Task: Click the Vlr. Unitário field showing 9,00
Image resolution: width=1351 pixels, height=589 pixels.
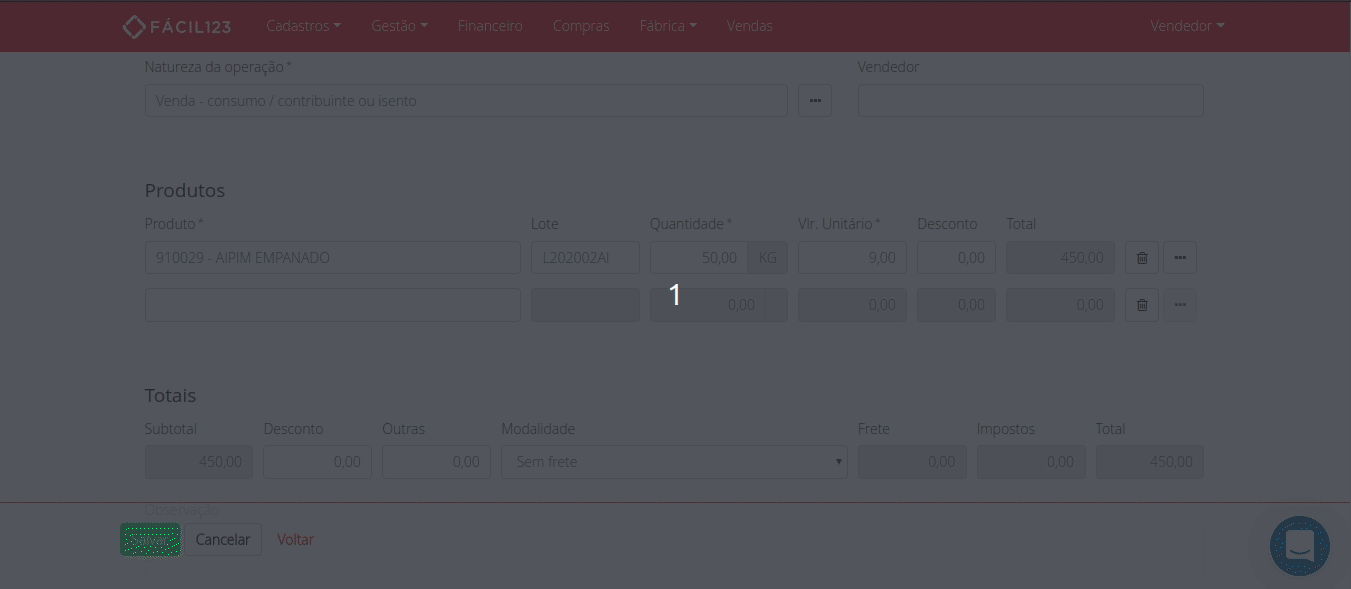Action: pos(852,258)
